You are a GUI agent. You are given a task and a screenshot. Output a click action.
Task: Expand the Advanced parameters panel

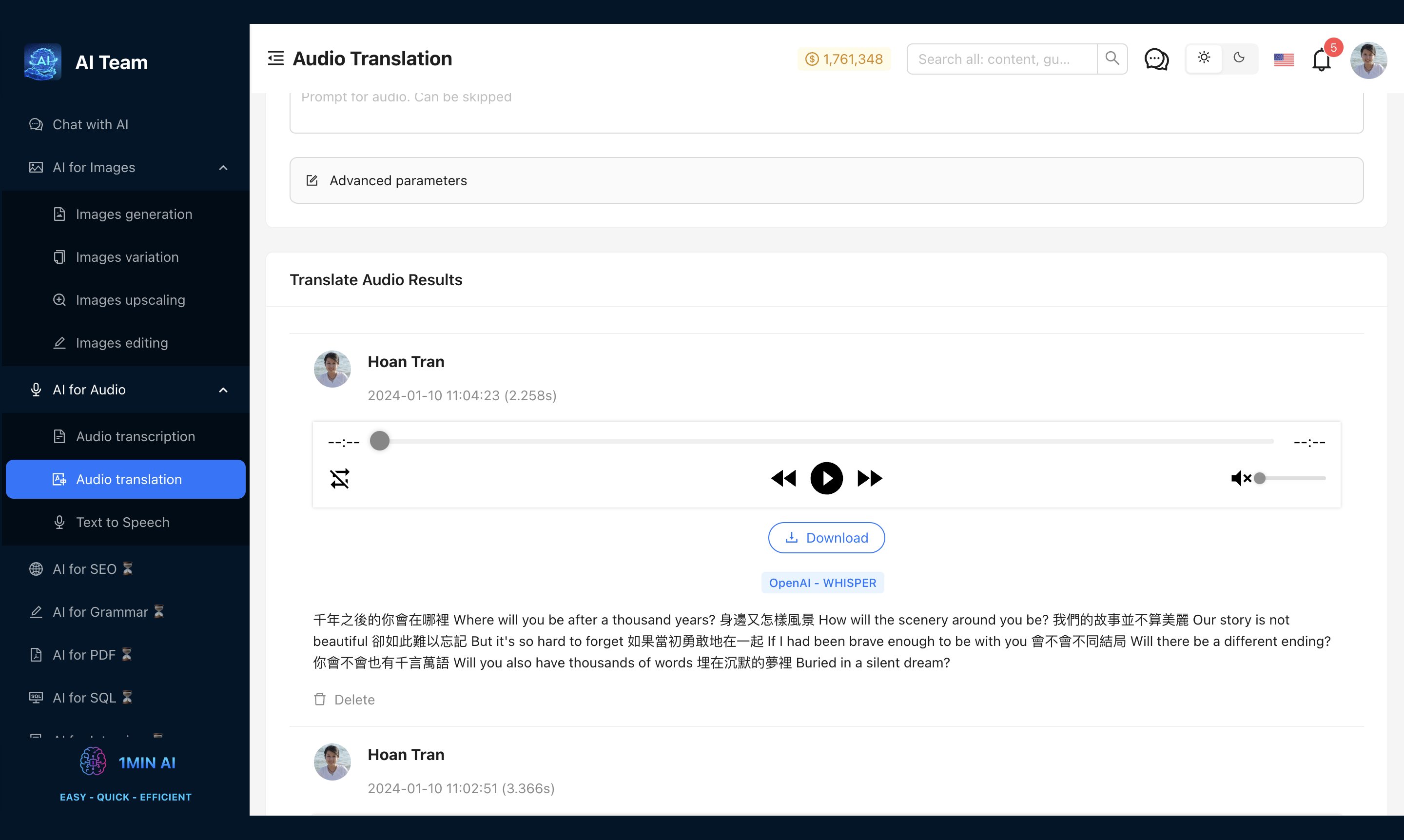pos(826,180)
